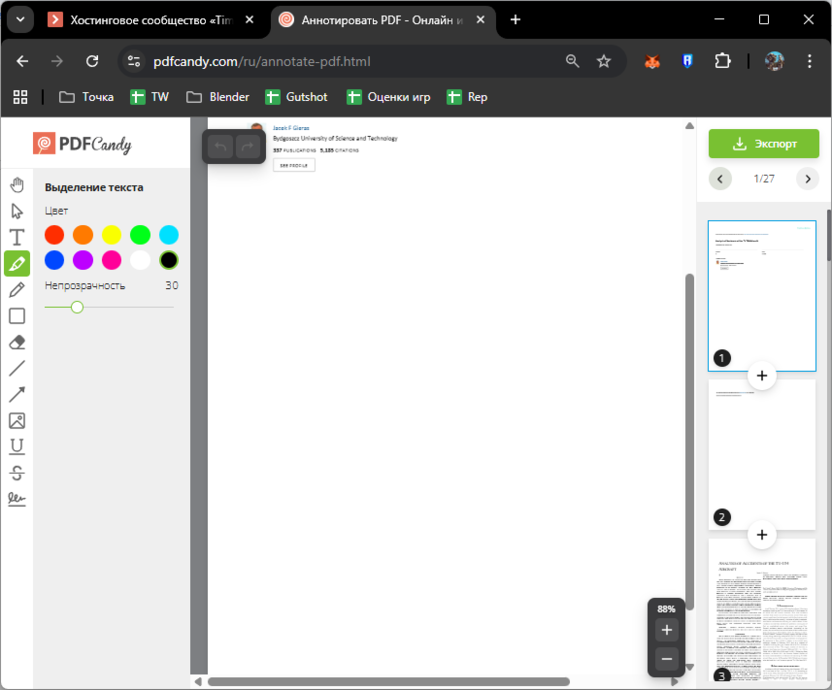Screen dimensions: 832x690
Task: Zoom out with the minus button
Action: point(667,659)
